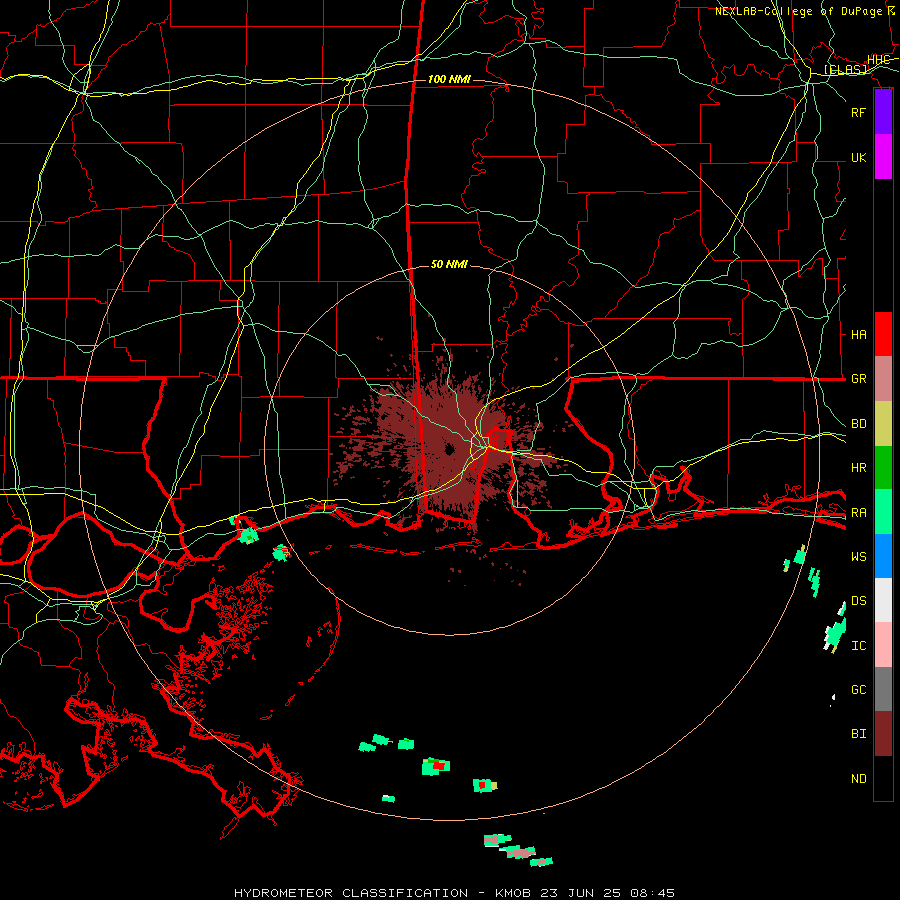This screenshot has height=900, width=900.
Task: Select the white DS dry snow swatch
Action: pyautogui.click(x=883, y=600)
